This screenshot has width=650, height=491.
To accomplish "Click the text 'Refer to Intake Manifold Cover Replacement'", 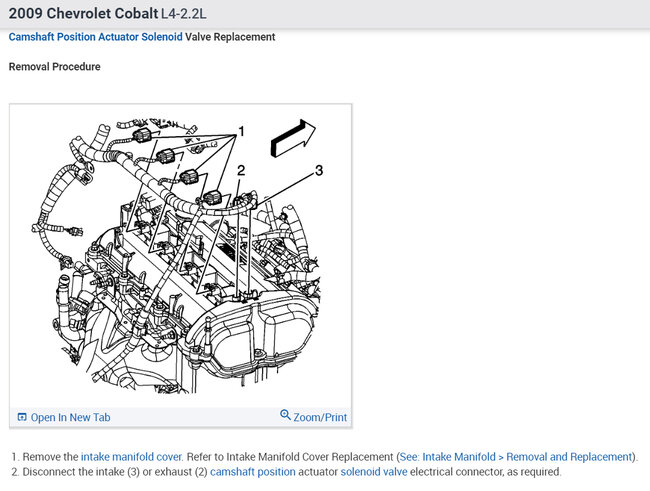I will pos(289,457).
